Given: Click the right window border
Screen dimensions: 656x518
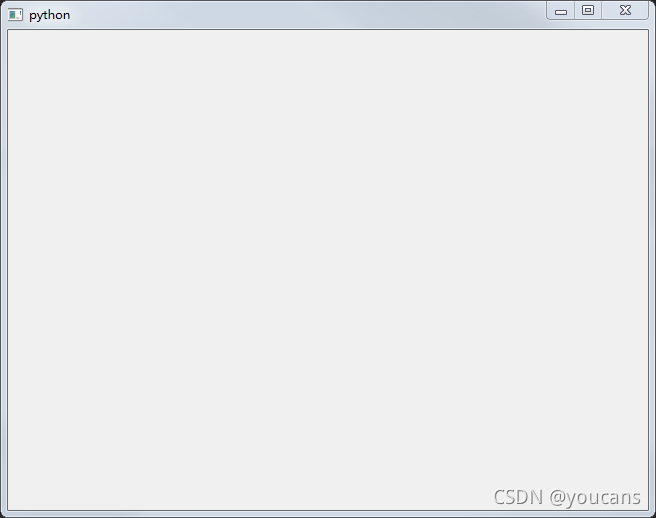Looking at the screenshot, I should pos(652,270).
